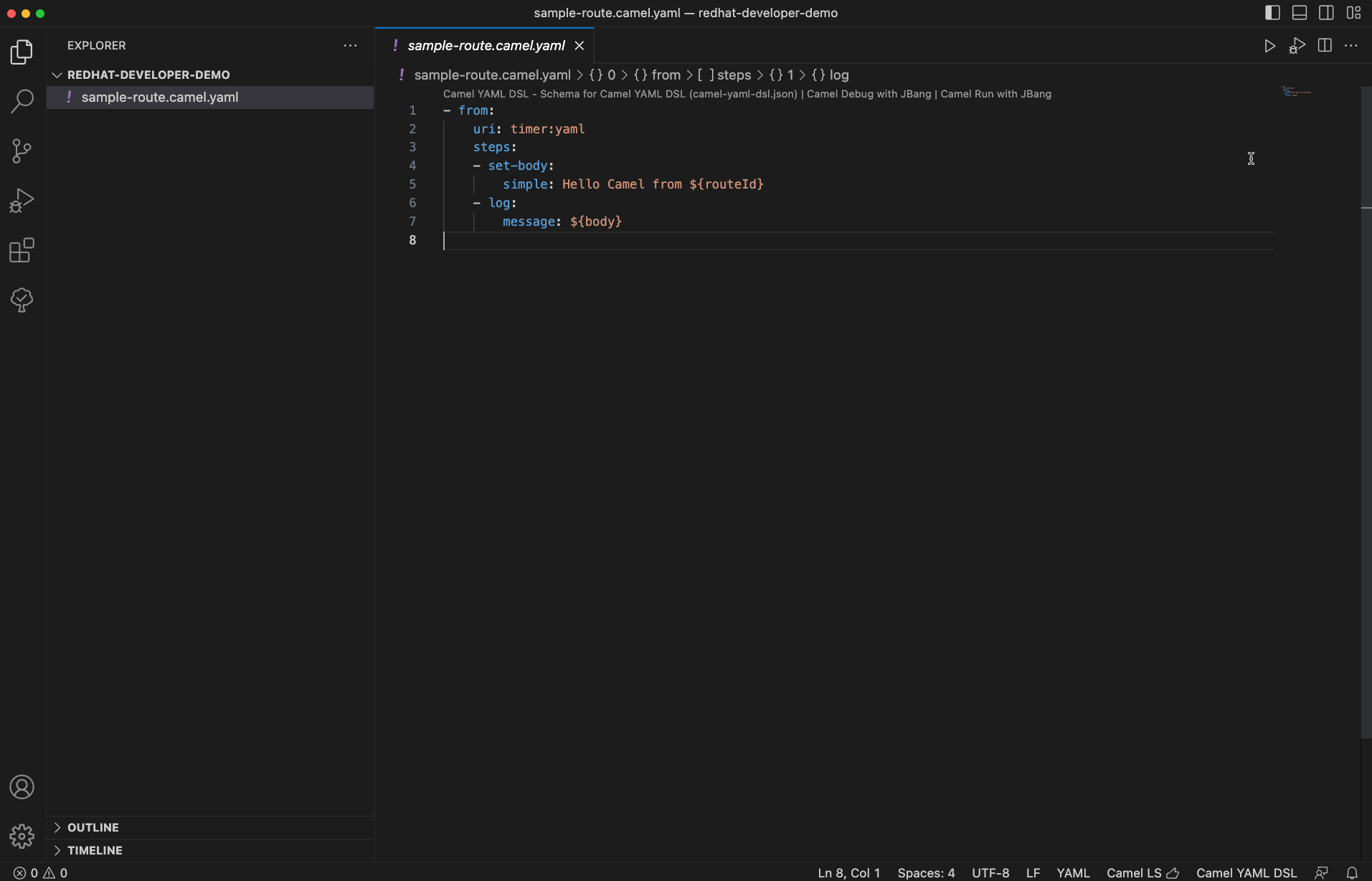This screenshot has height=881, width=1372.
Task: Open the breadcrumb '1' object item
Action: (782, 75)
